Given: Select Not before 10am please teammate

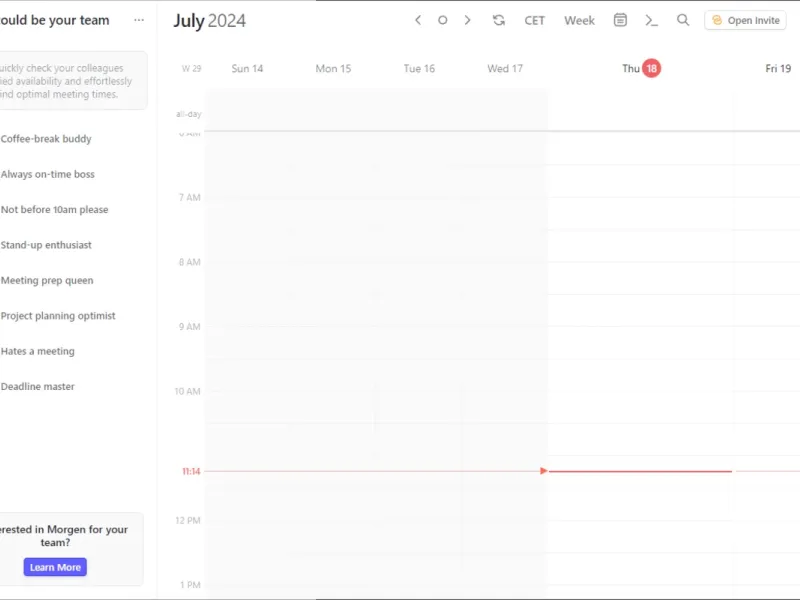Looking at the screenshot, I should click(x=54, y=210).
